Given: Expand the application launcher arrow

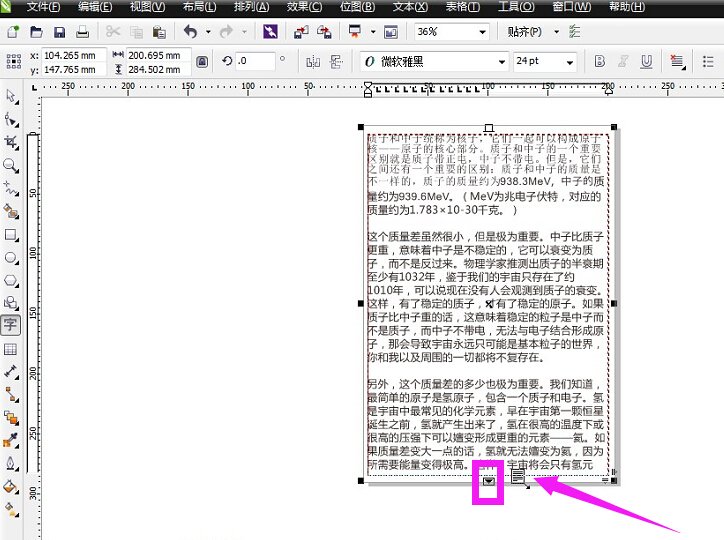Looking at the screenshot, I should (373, 32).
